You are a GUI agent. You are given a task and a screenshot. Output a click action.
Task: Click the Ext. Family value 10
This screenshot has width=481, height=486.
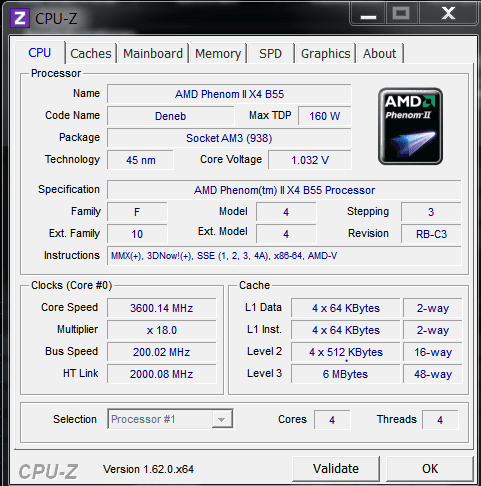point(137,234)
